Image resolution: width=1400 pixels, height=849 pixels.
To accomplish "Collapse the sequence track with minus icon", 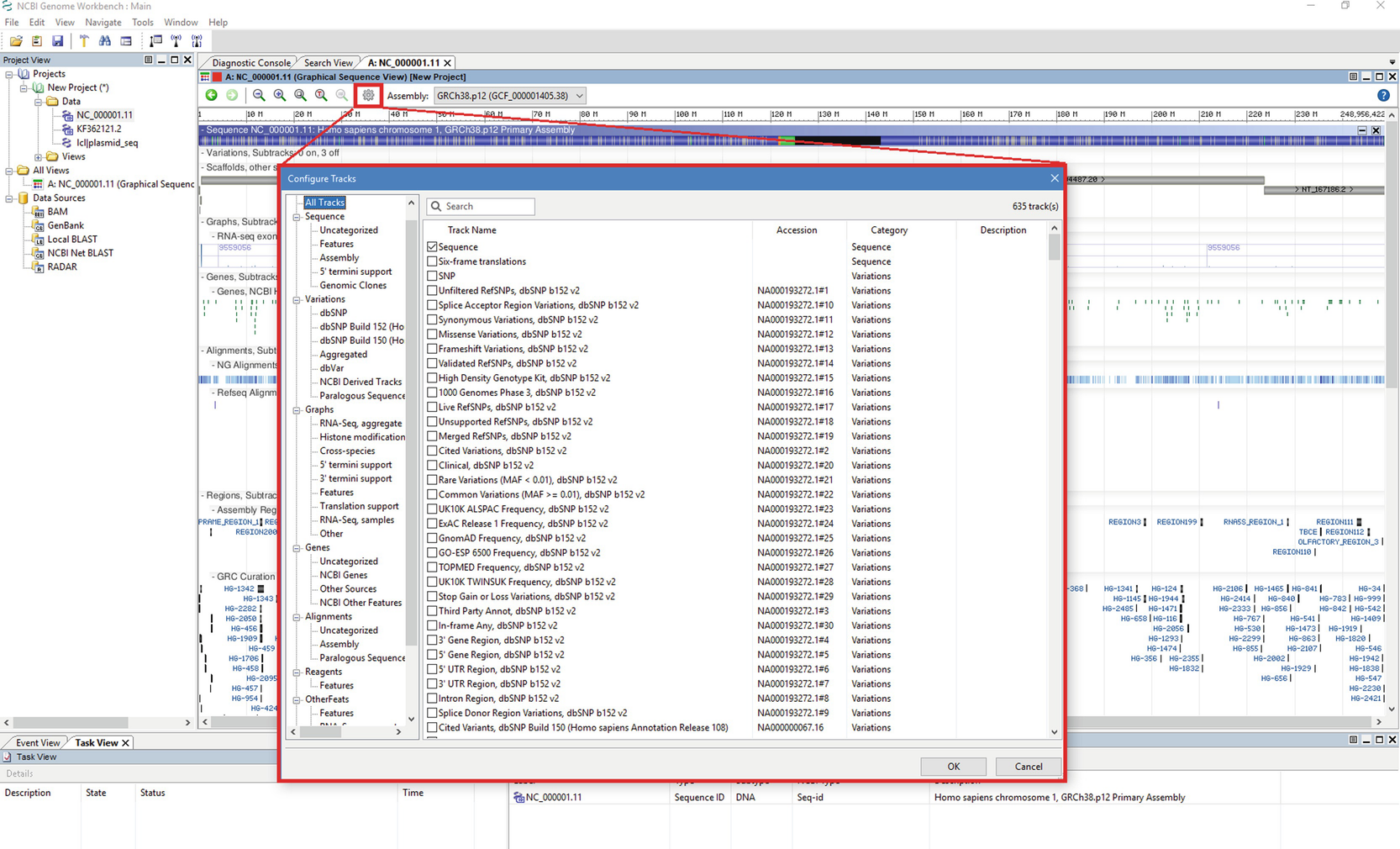I will point(1362,130).
